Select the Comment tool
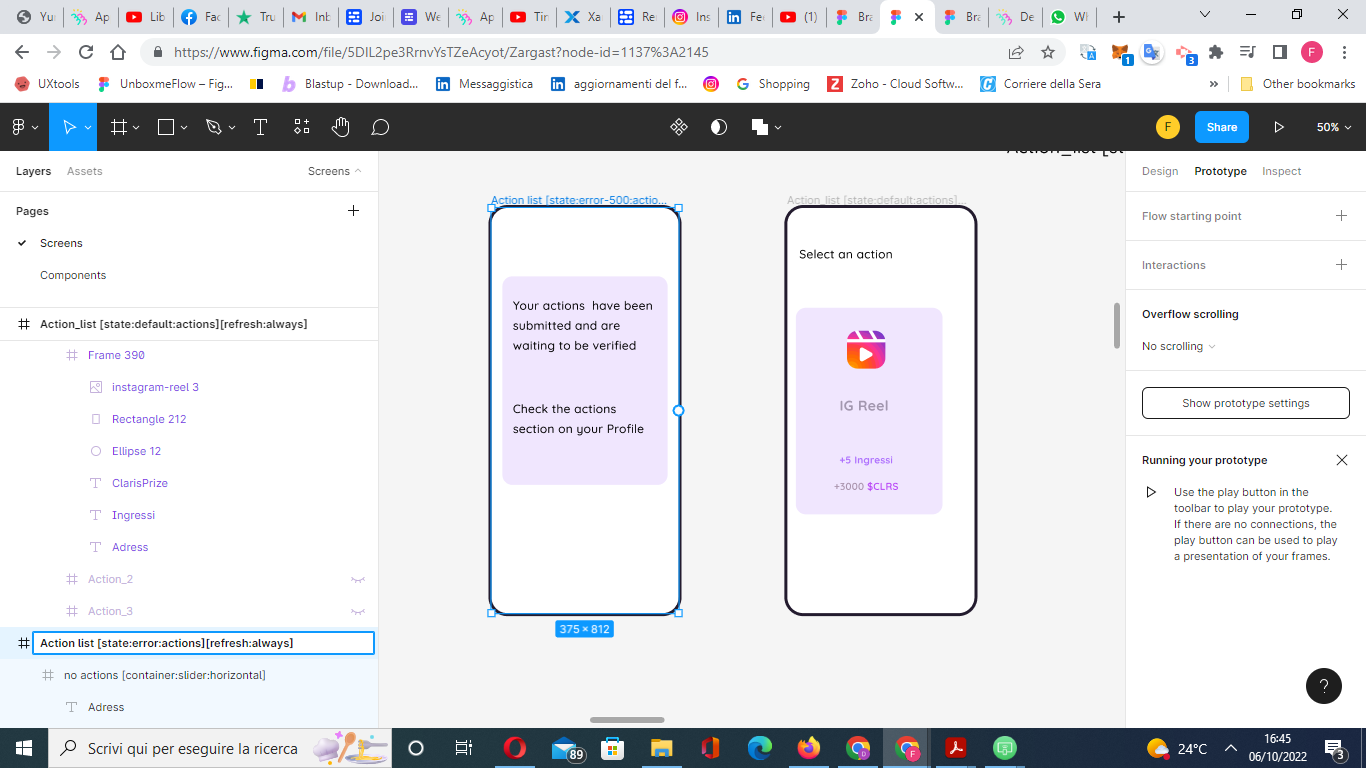Viewport: 1366px width, 768px height. [380, 127]
